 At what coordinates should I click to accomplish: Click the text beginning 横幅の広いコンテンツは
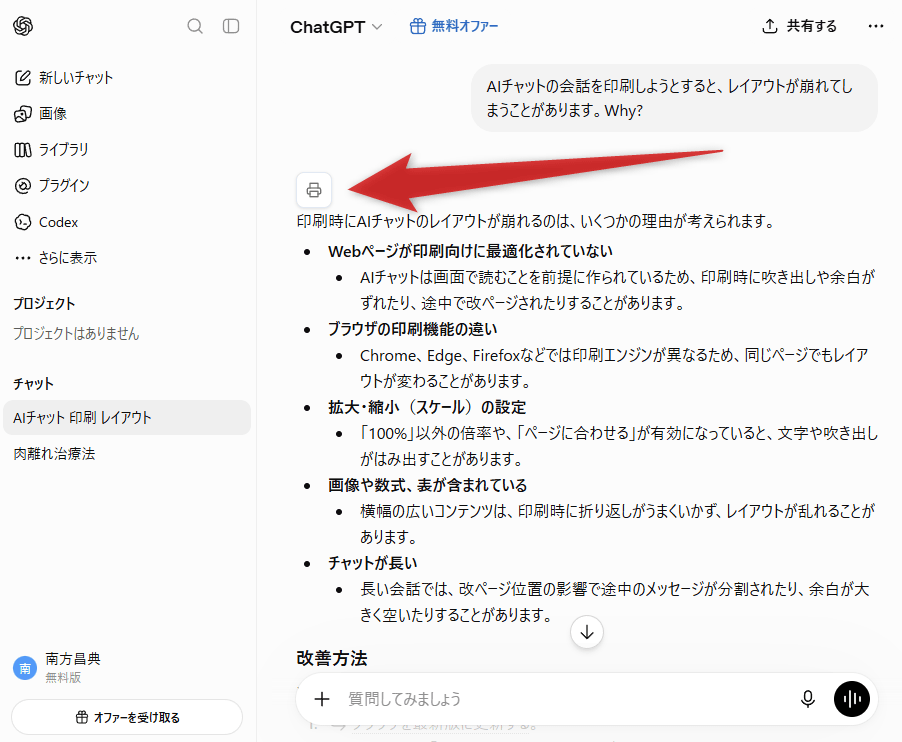[617, 524]
